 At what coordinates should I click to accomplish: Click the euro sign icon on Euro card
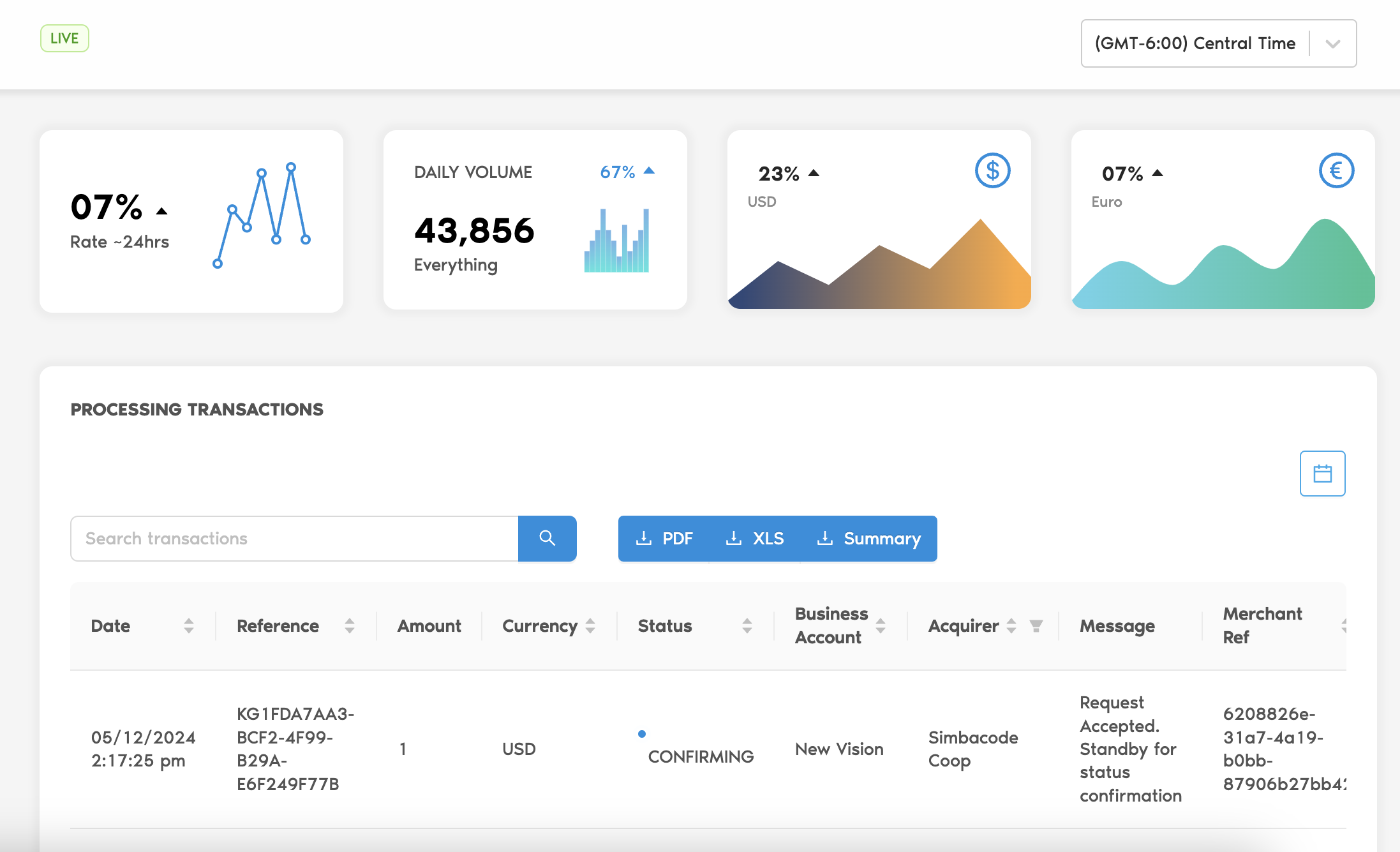tap(1336, 170)
